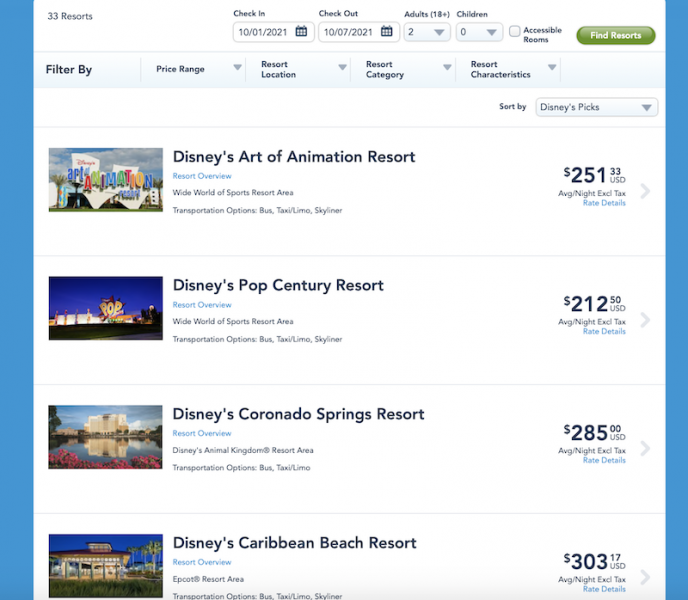Click arrow next to Pop Century price
Screen dimensions: 688x600
tap(645, 320)
